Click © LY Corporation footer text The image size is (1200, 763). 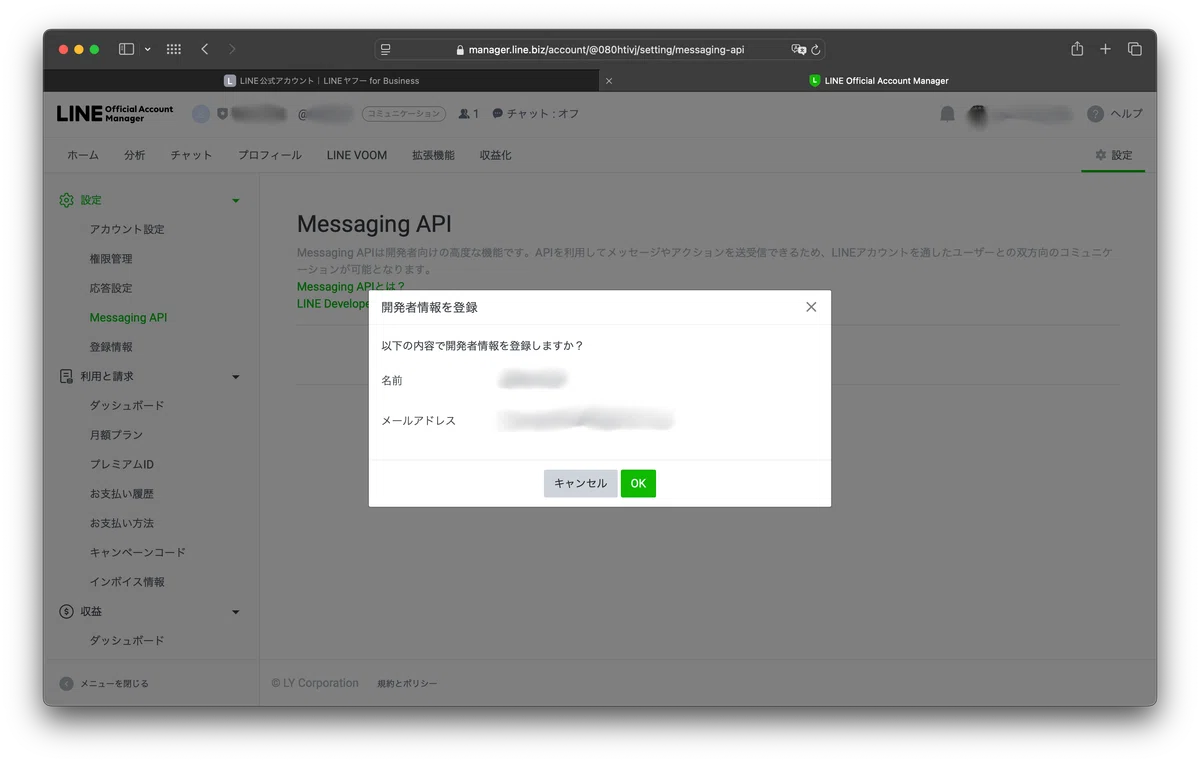point(315,683)
